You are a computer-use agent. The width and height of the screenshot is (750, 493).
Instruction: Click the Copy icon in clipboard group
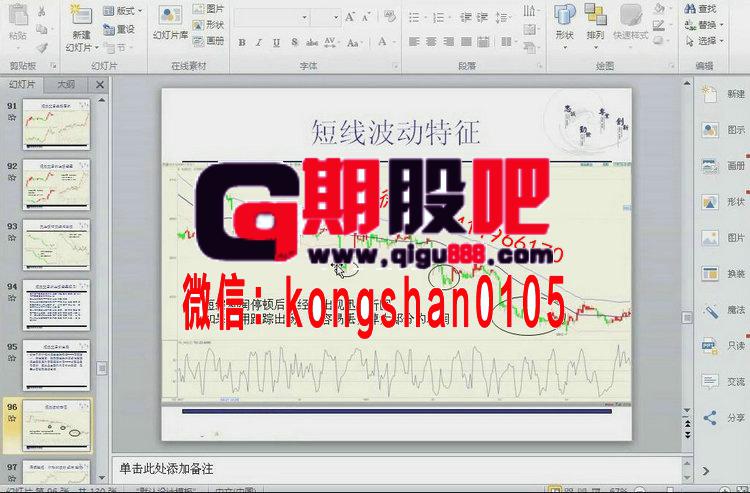(42, 30)
